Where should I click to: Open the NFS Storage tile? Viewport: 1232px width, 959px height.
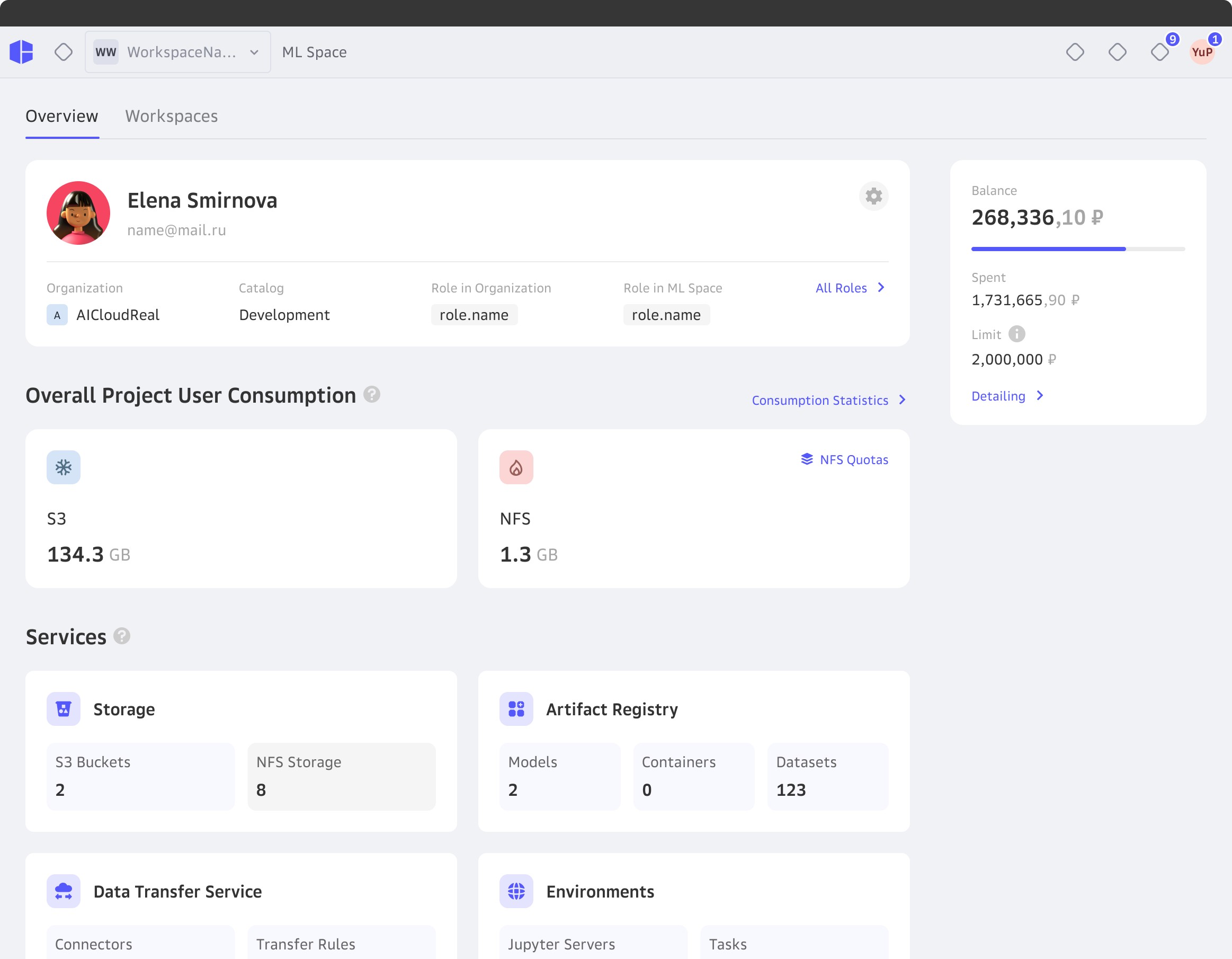pyautogui.click(x=342, y=777)
